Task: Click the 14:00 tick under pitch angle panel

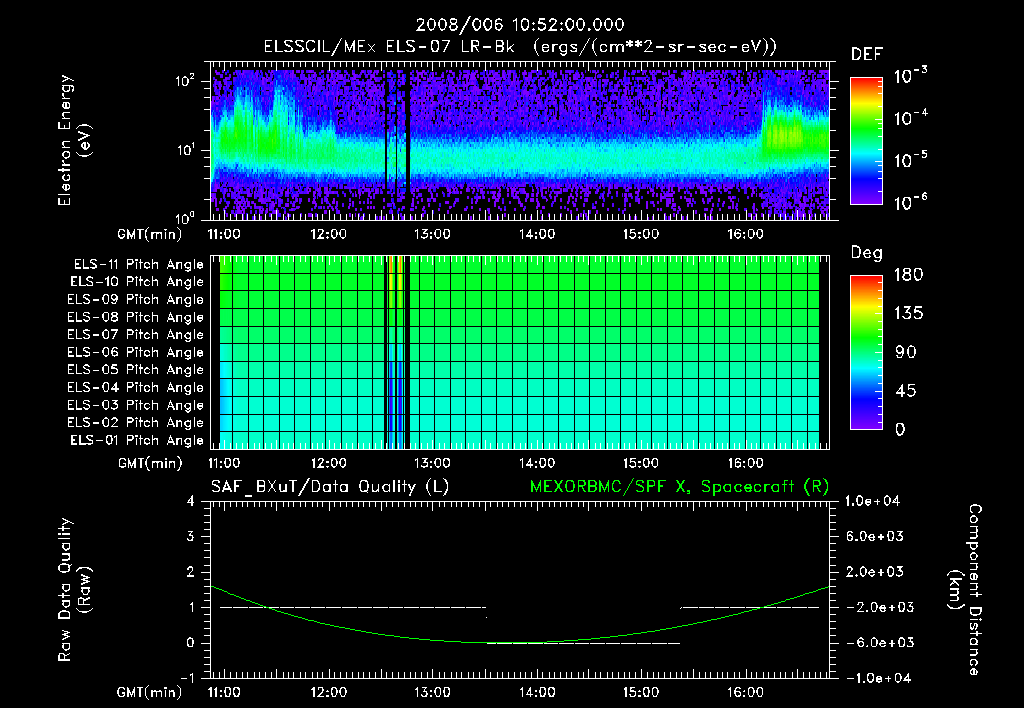Action: tap(537, 463)
